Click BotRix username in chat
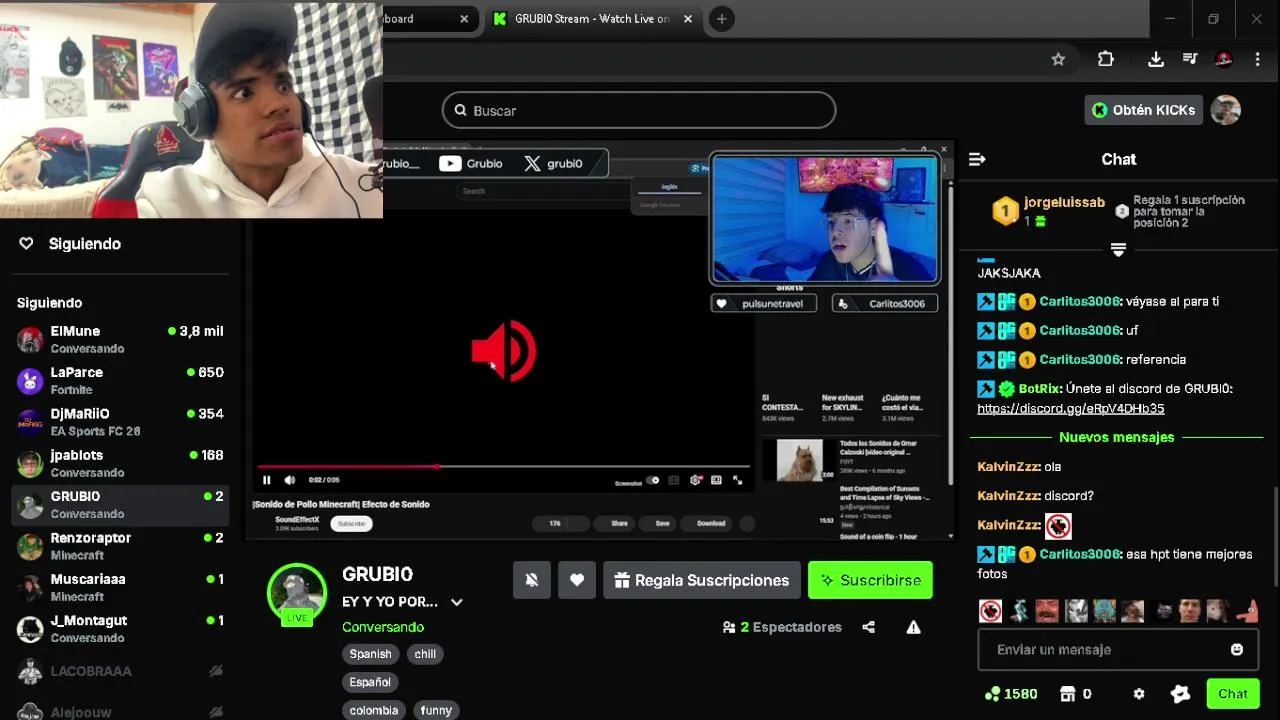The height and width of the screenshot is (720, 1280). [x=1040, y=388]
